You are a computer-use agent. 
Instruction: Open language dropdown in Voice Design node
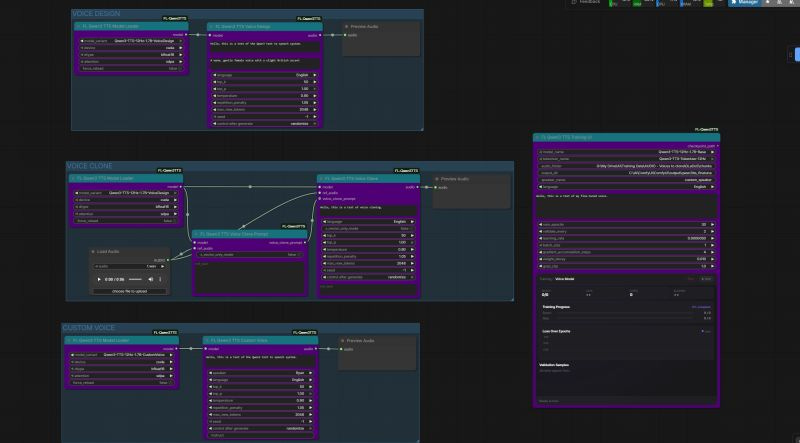[265, 75]
